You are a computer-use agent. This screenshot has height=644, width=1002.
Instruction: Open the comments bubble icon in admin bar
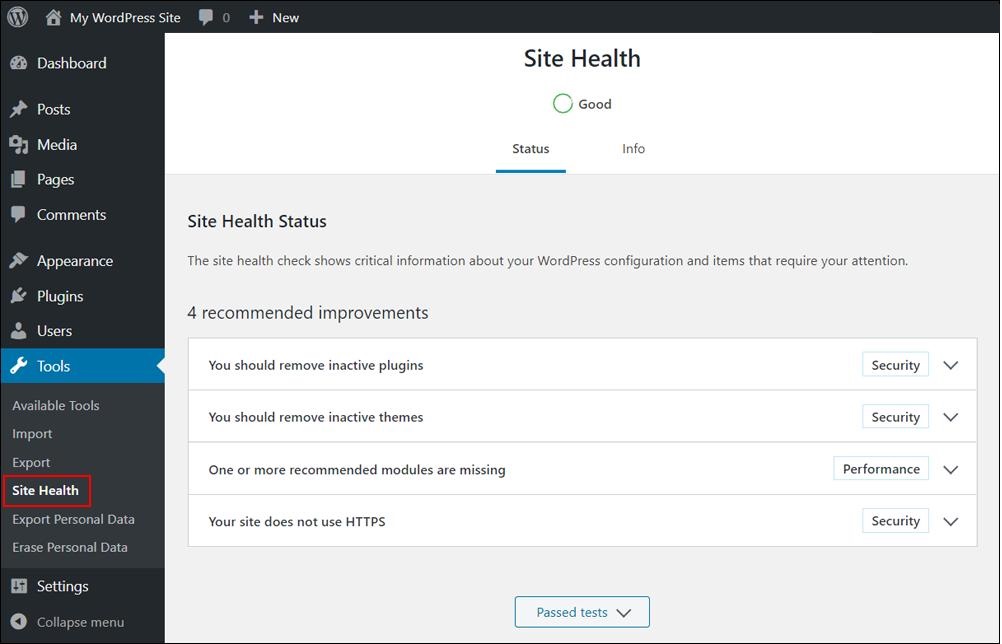[x=206, y=17]
